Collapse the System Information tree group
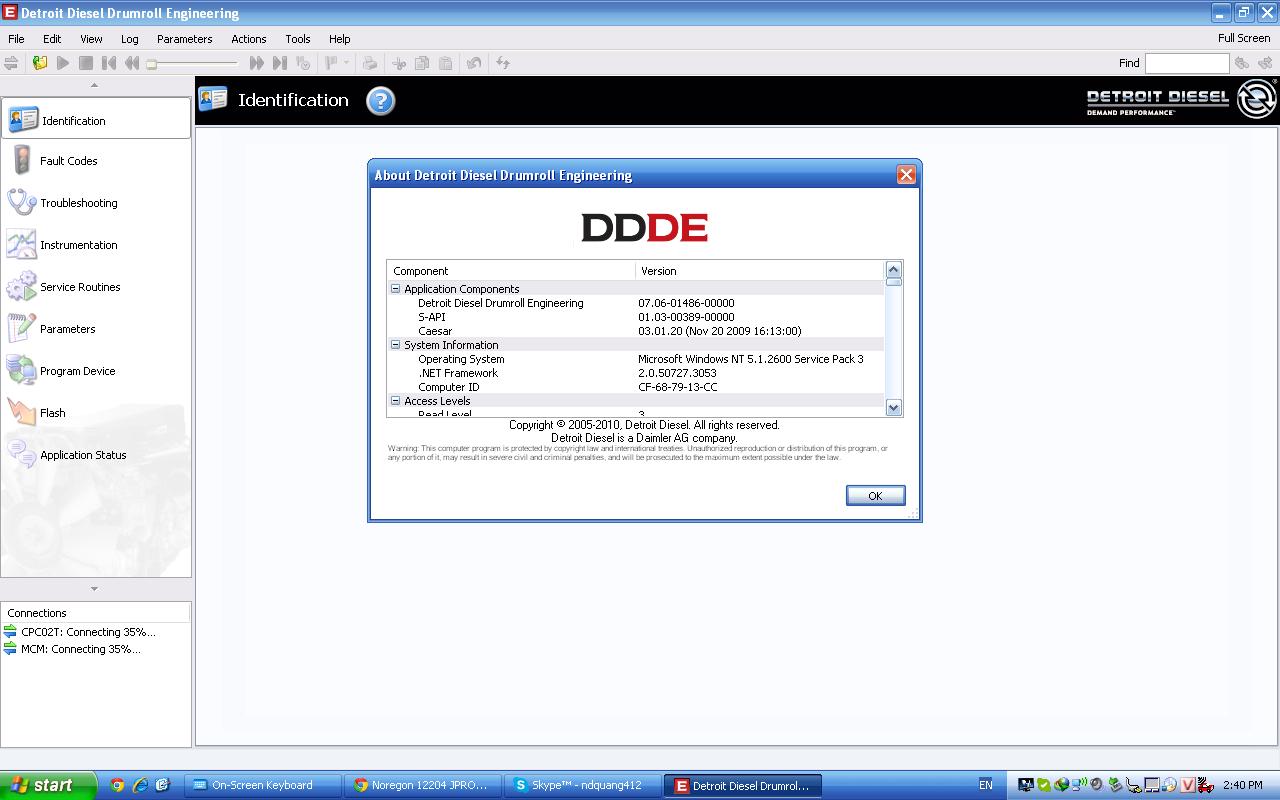The width and height of the screenshot is (1280, 800). pyautogui.click(x=395, y=345)
